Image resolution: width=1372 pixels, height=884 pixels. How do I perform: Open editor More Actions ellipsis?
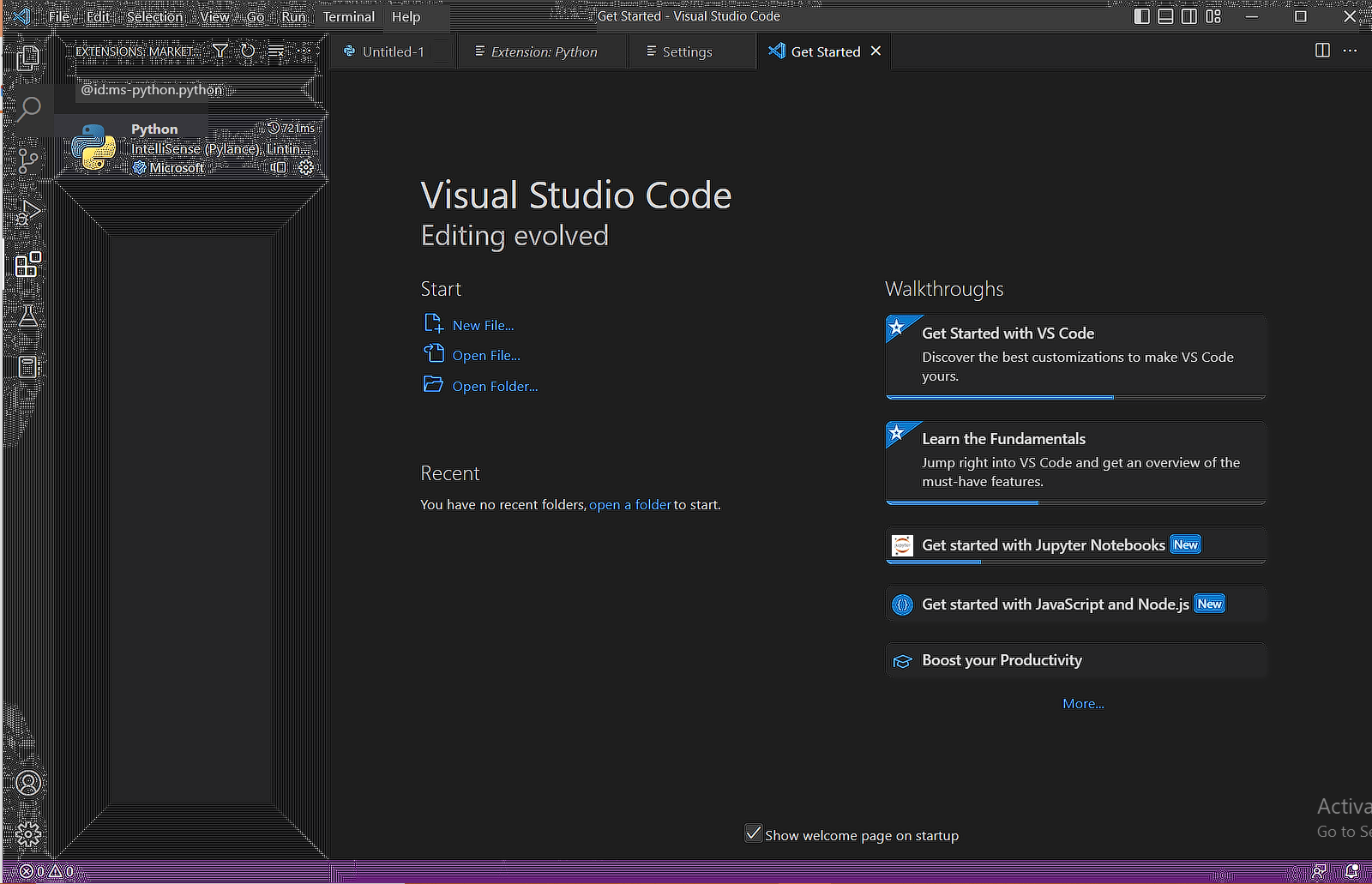1350,51
